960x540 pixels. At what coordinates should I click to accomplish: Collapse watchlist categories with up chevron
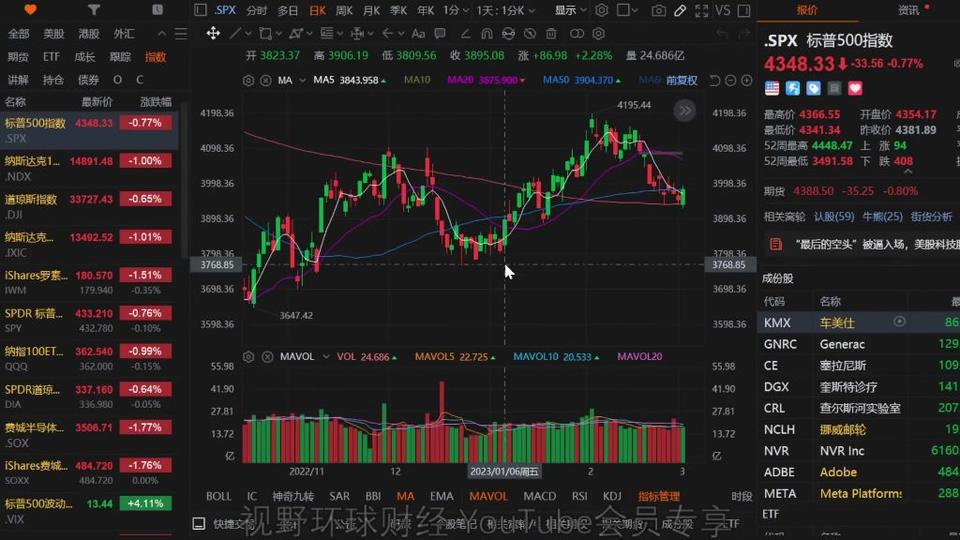pos(162,34)
